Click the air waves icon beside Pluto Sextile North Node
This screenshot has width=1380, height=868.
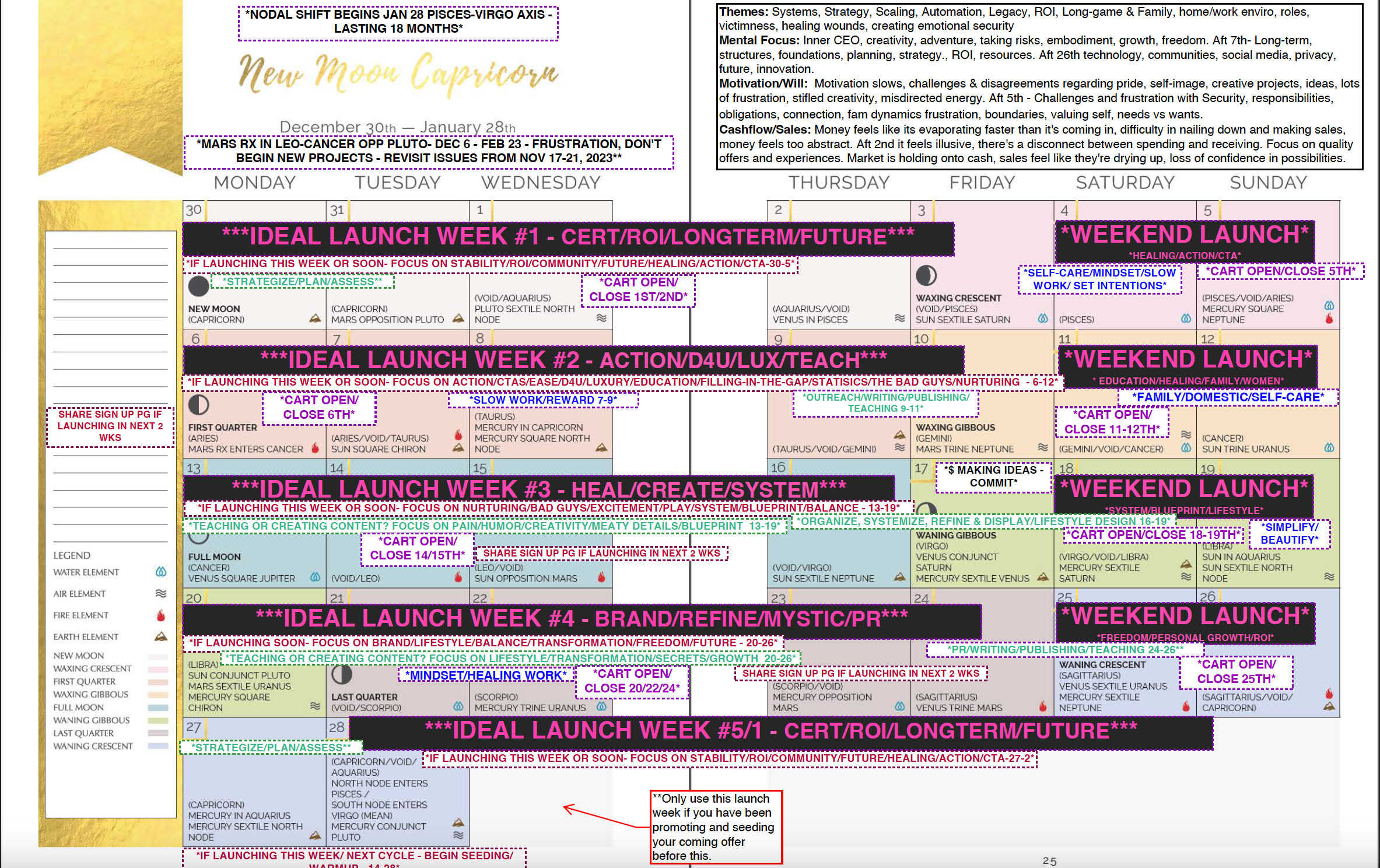pos(602,318)
